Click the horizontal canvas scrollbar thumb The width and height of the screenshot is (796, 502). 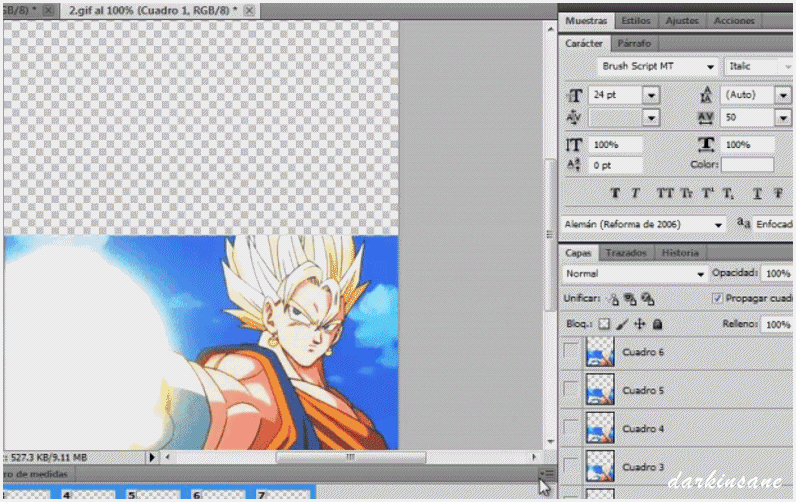(350, 457)
